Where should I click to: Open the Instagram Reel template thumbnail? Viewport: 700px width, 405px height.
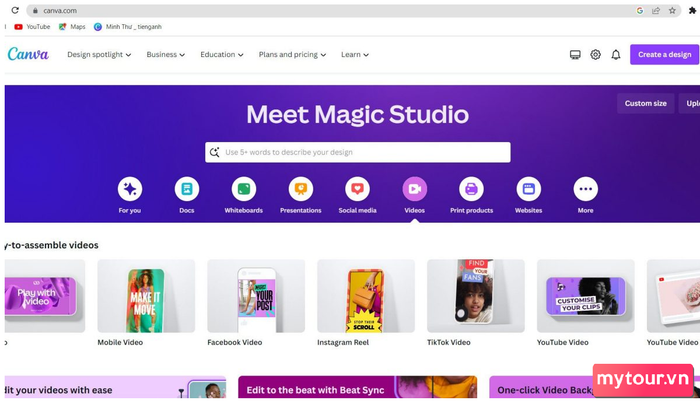click(366, 296)
